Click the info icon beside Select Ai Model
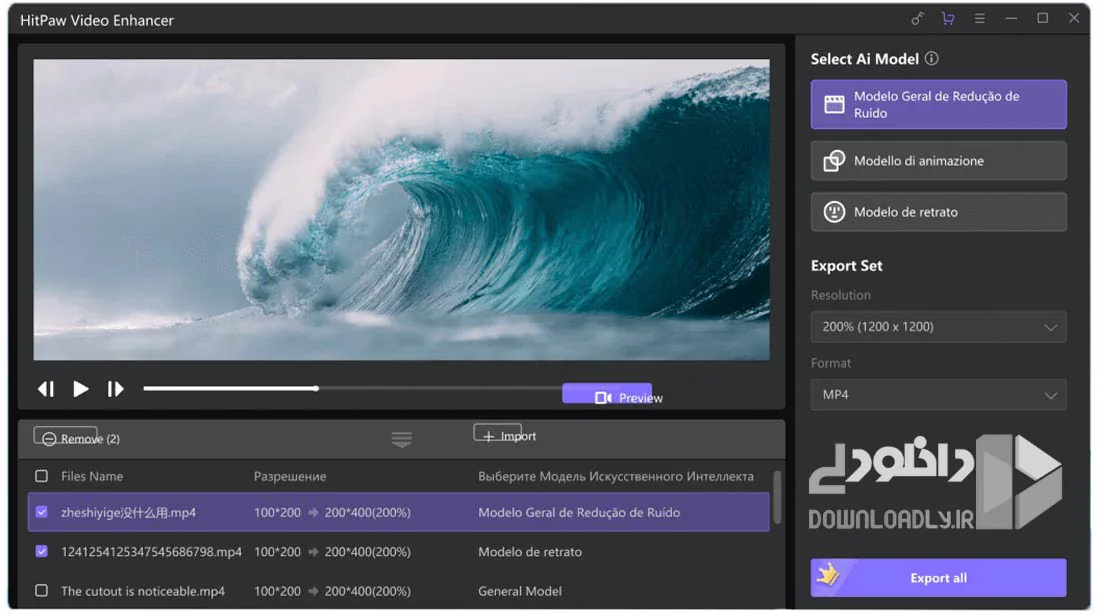 [931, 58]
